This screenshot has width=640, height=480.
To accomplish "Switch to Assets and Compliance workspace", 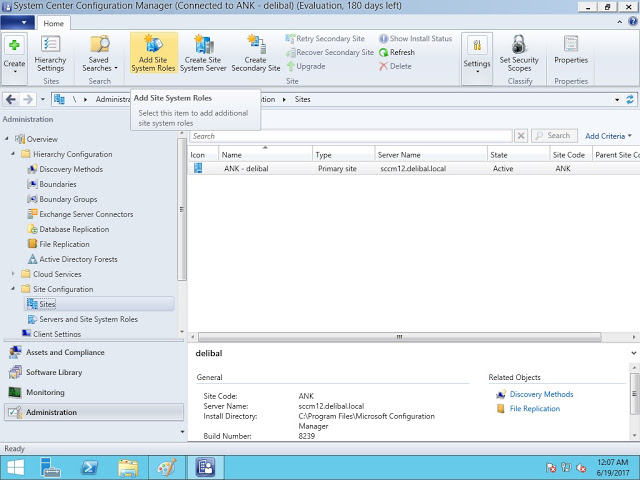I will [65, 352].
